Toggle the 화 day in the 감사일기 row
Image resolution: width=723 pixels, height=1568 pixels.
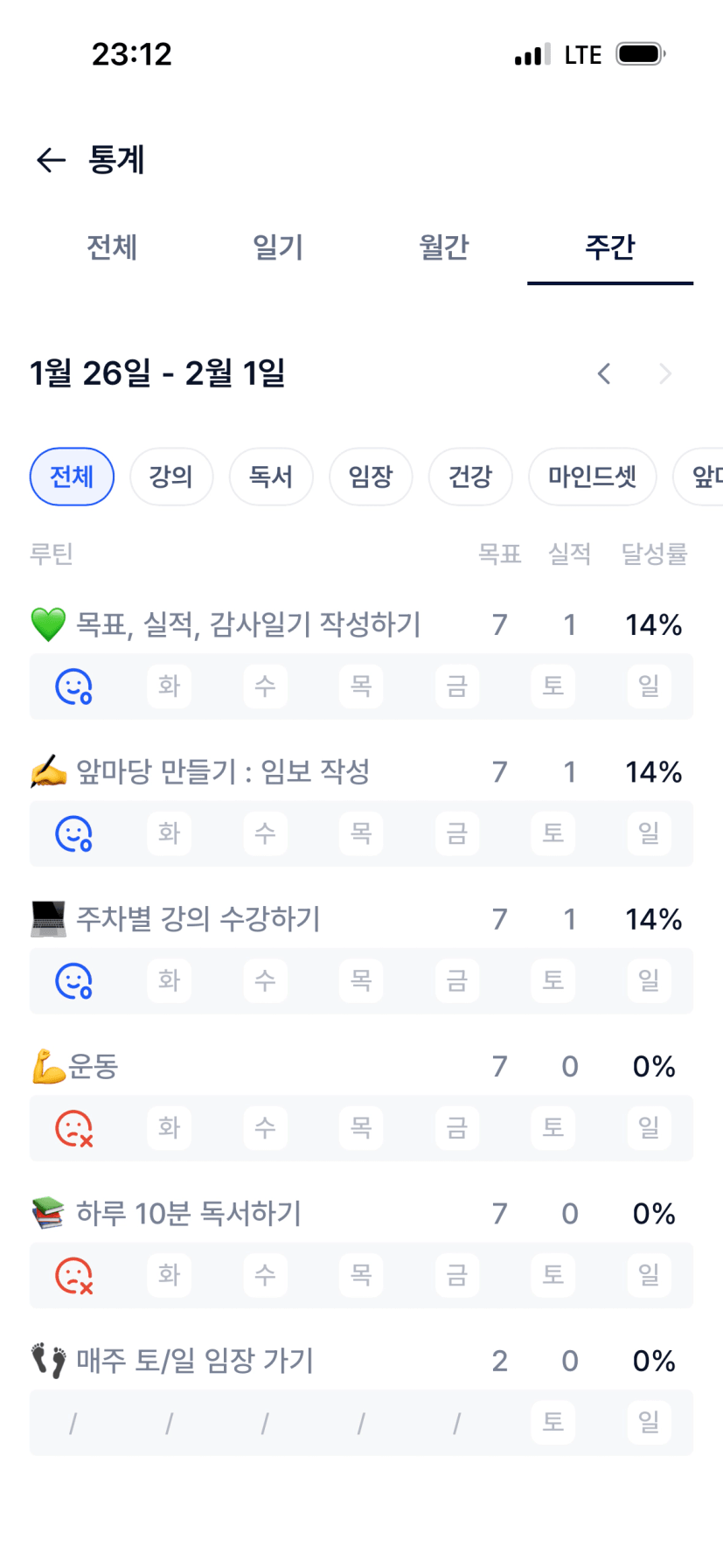[169, 686]
